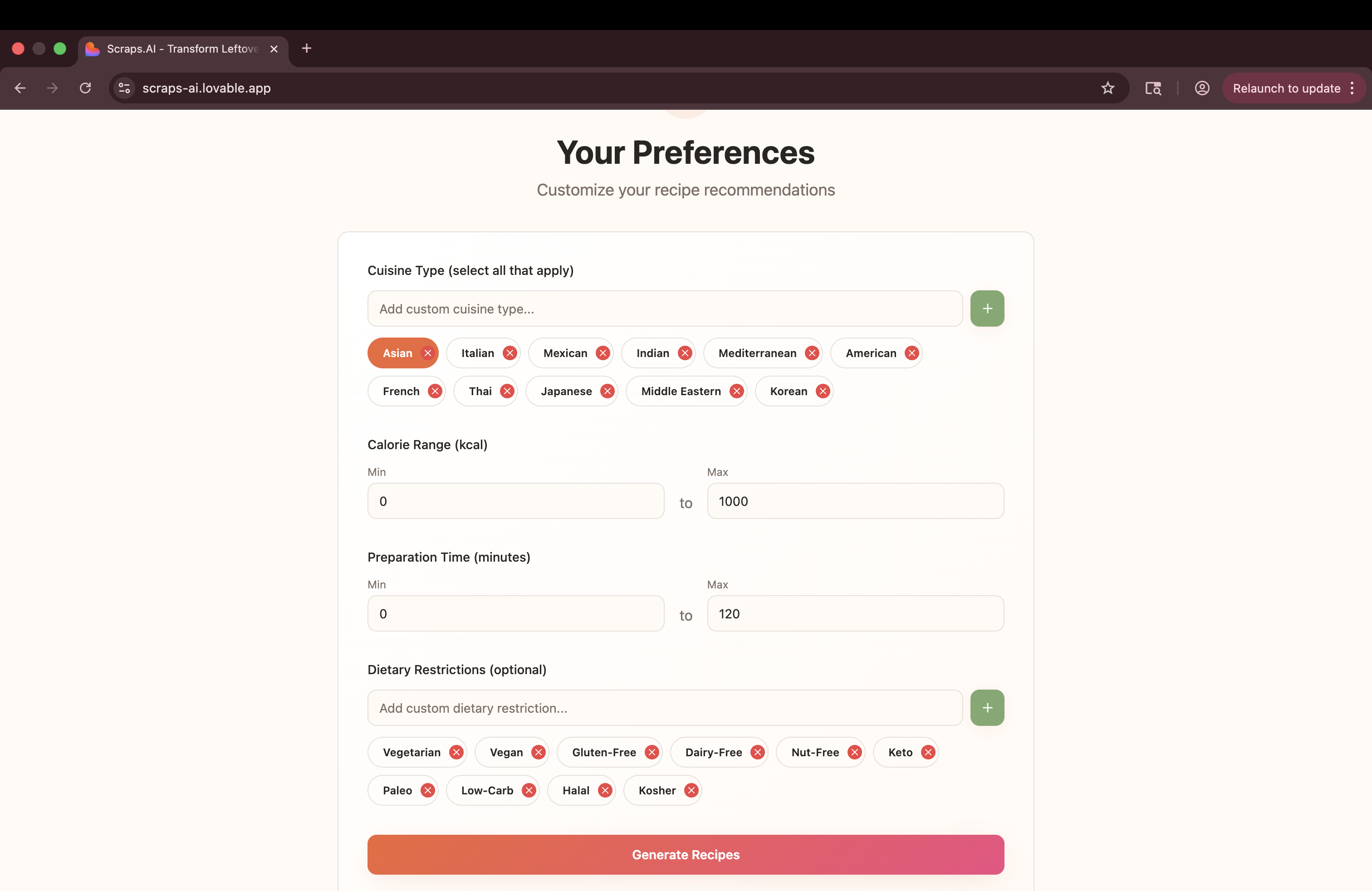
Task: Click the green plus to add dietary restriction
Action: point(987,708)
